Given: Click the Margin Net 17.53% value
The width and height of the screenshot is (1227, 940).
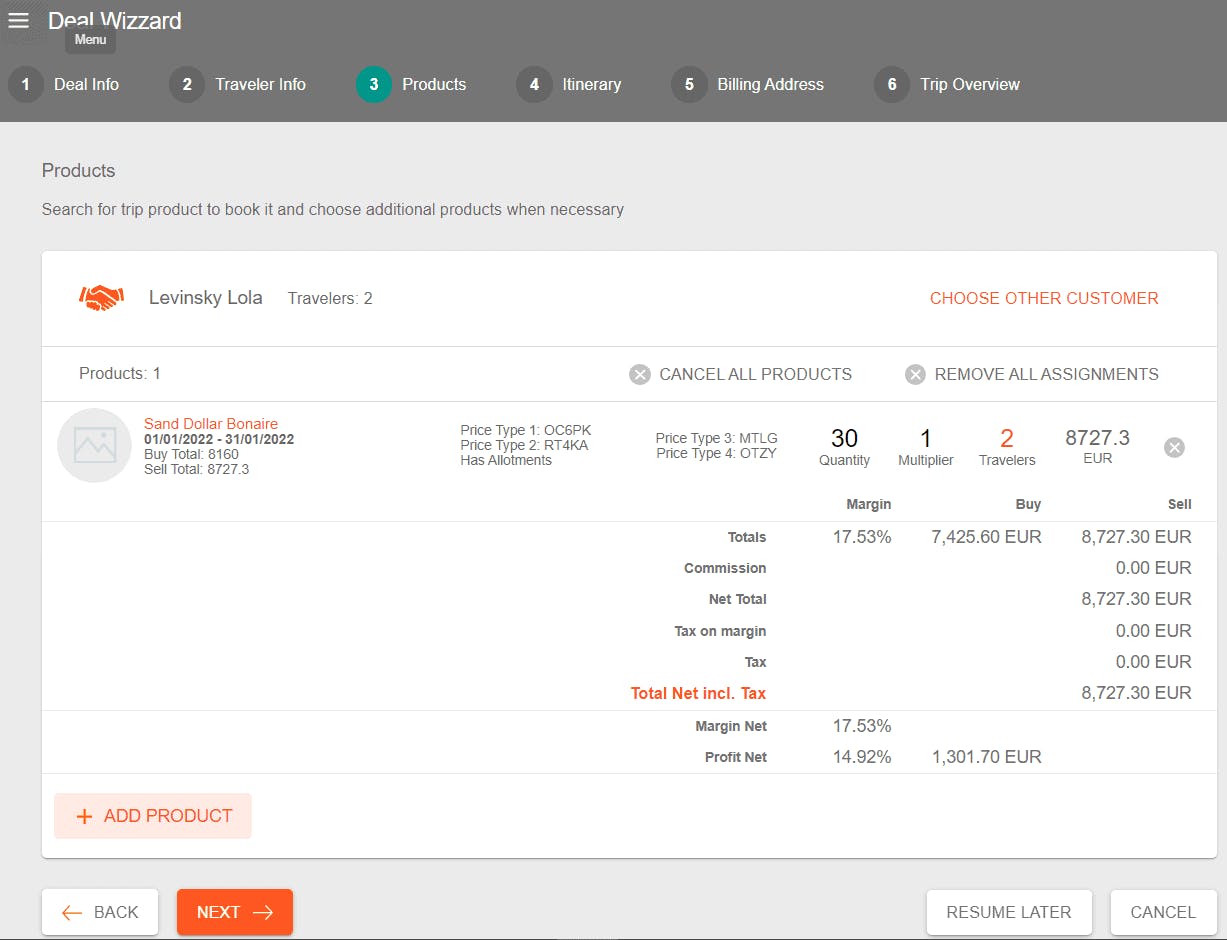Looking at the screenshot, I should (862, 726).
